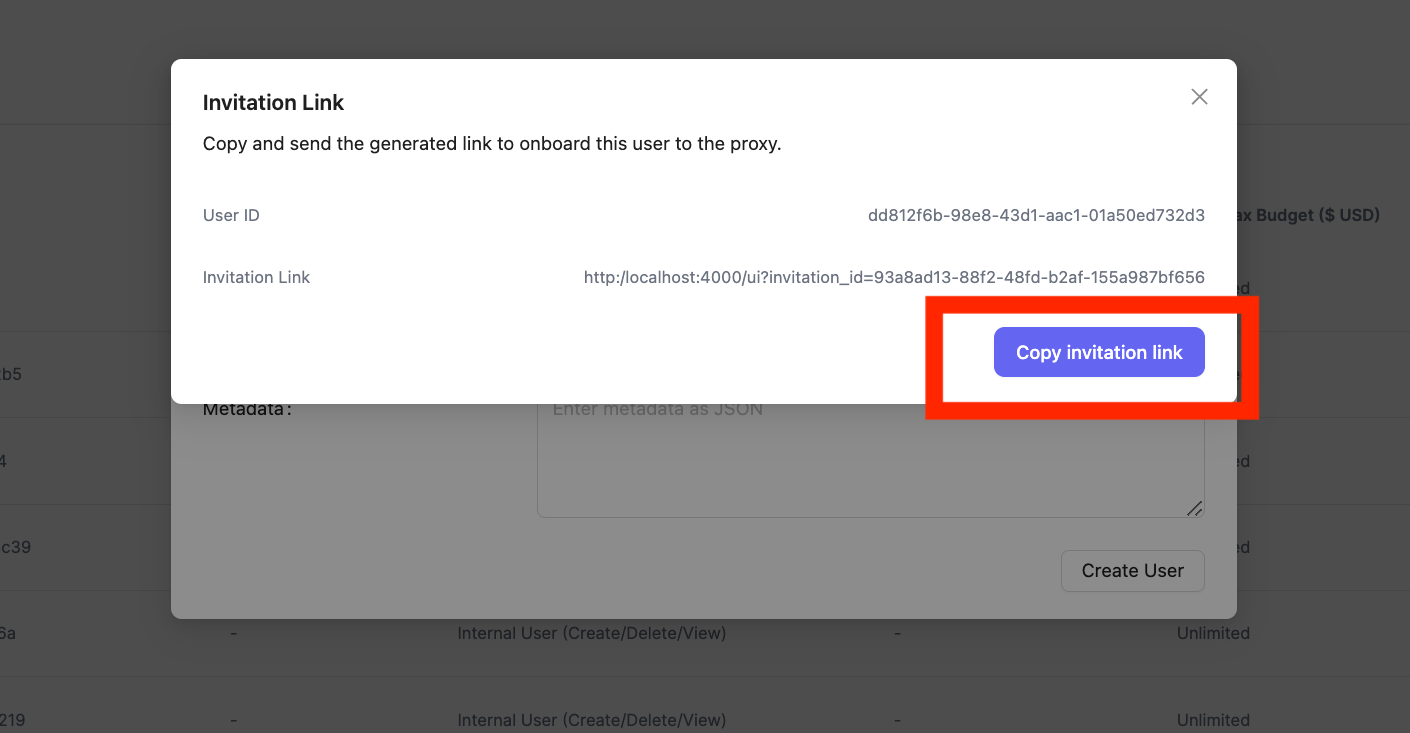Click Internal User role in row 219

pos(591,720)
